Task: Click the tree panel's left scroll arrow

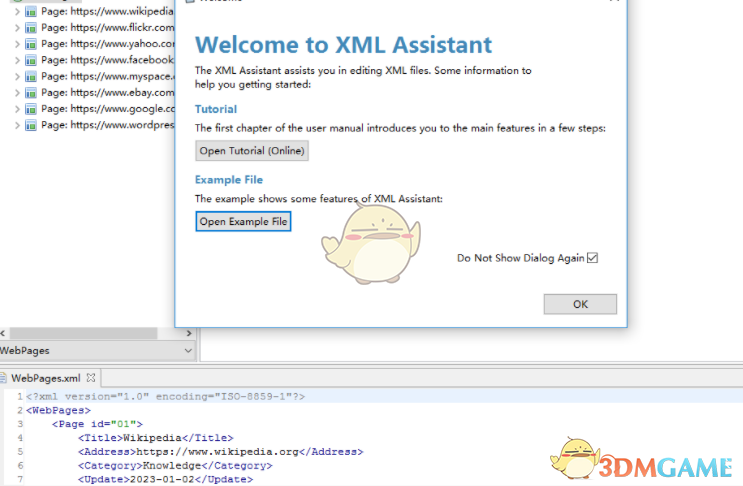Action: point(3,333)
